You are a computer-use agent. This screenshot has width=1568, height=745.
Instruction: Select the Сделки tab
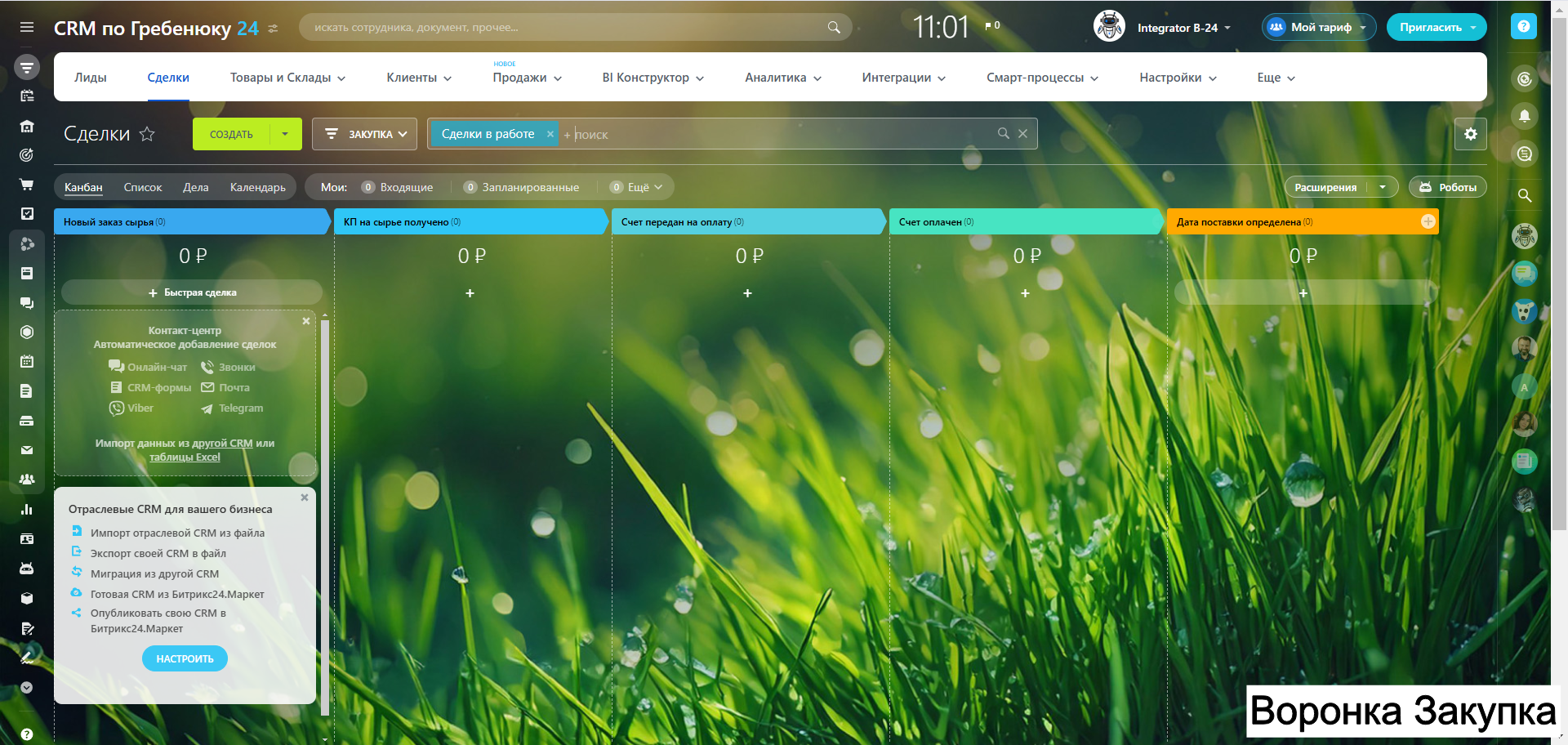168,78
